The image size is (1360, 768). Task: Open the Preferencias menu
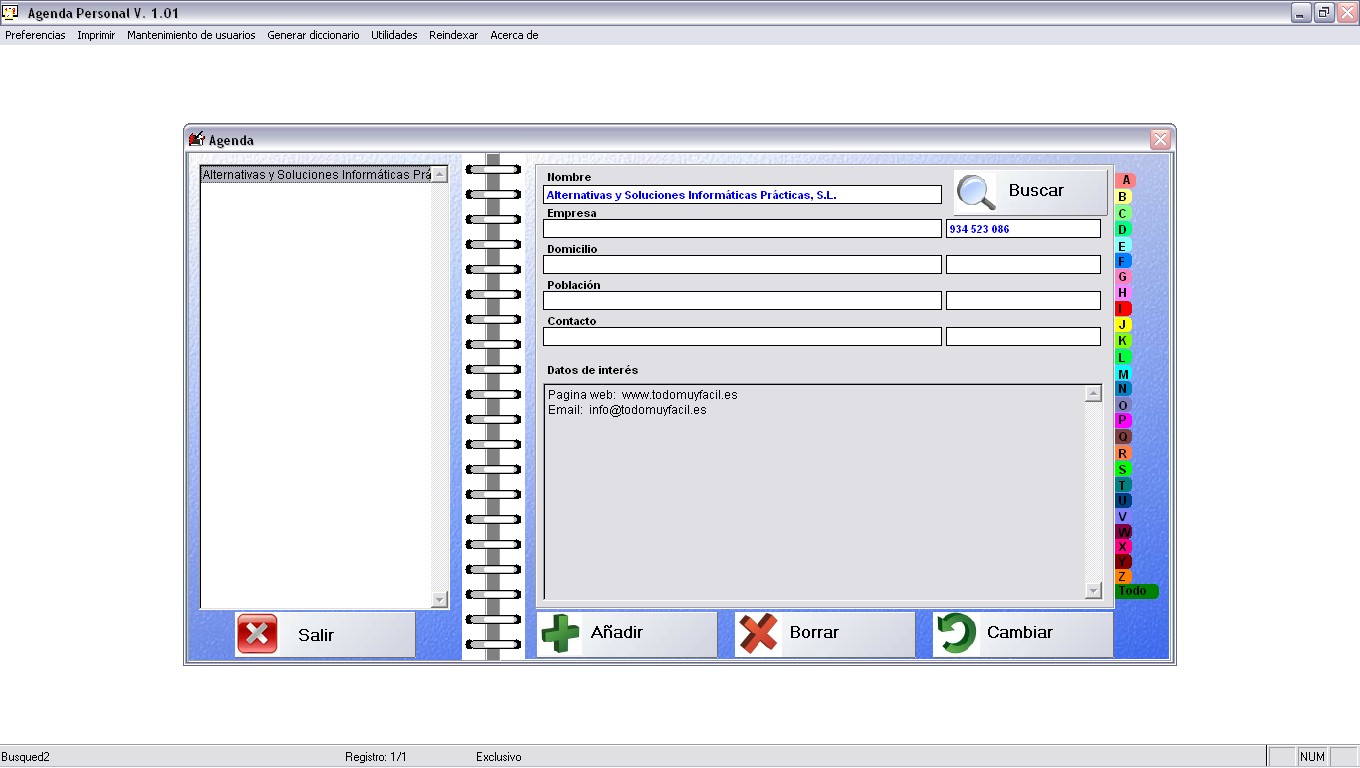(x=35, y=35)
